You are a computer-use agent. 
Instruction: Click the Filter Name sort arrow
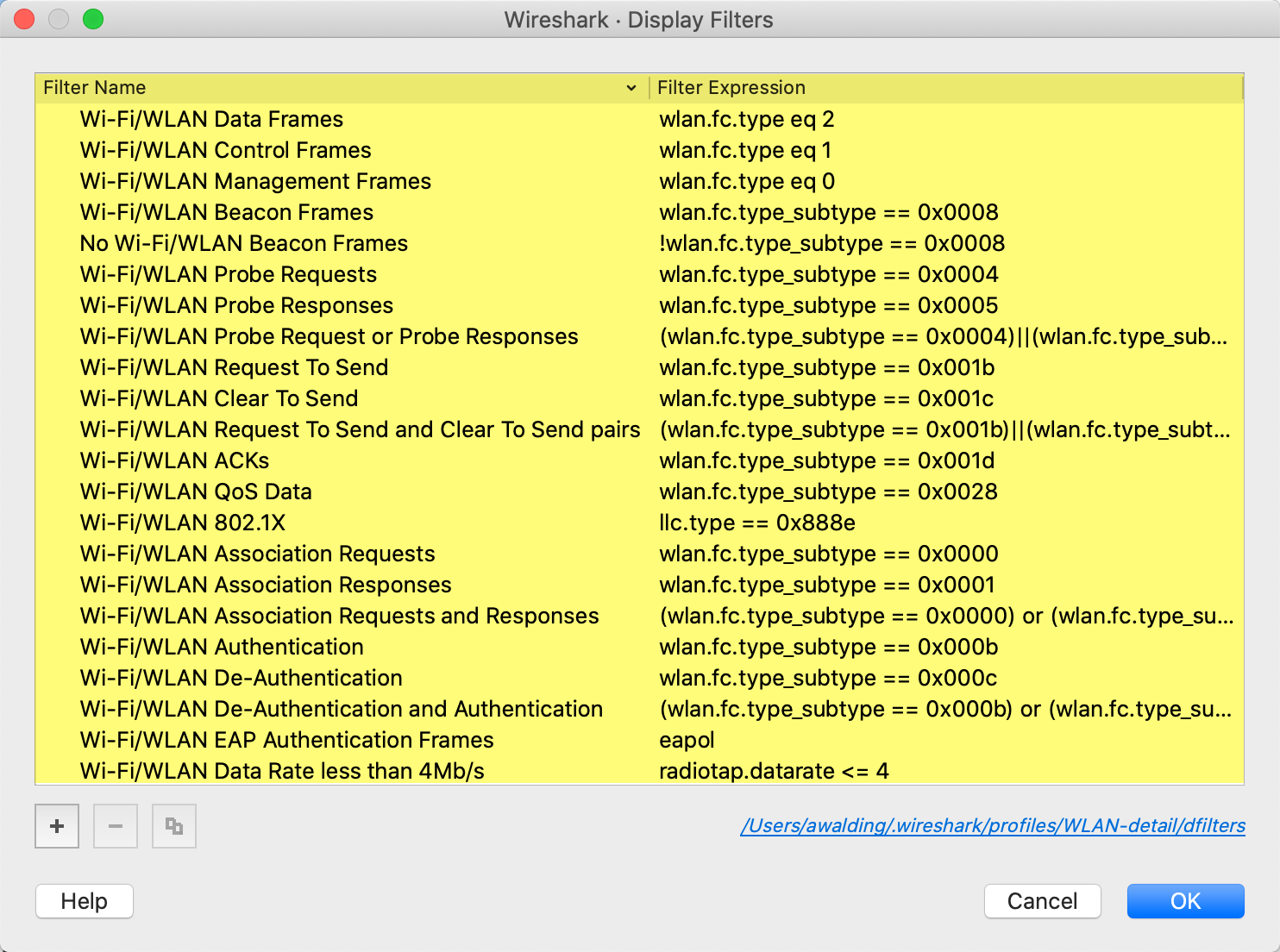(631, 88)
